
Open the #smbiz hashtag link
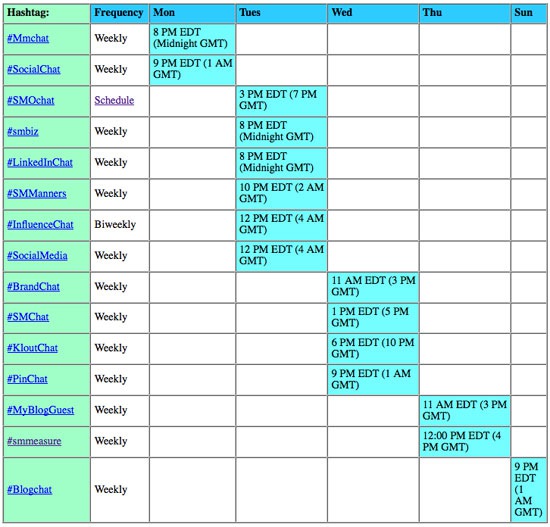point(23,132)
